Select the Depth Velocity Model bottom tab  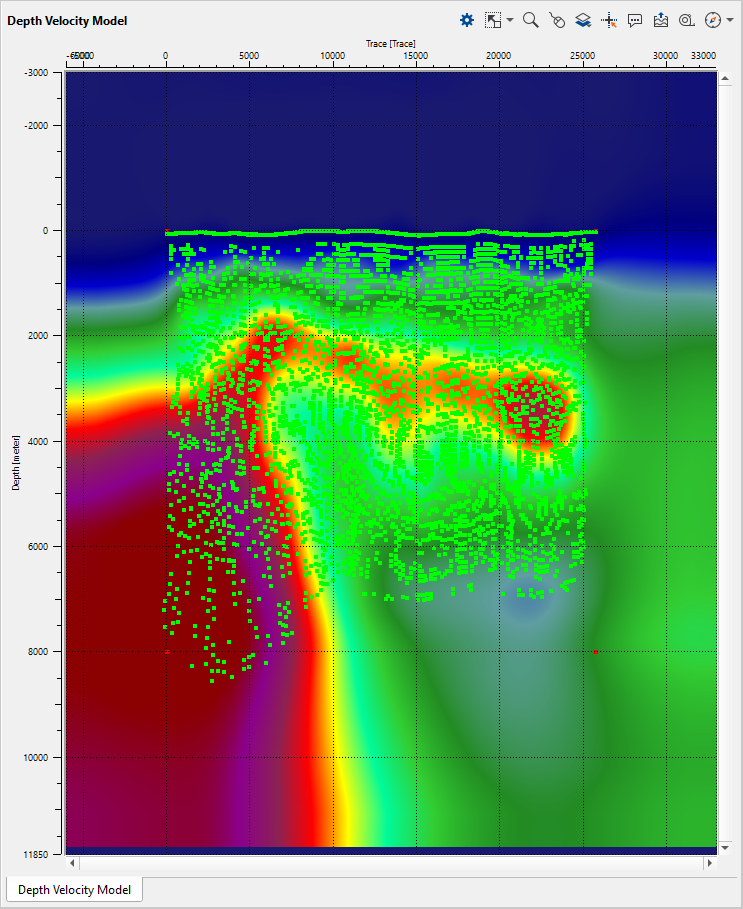coord(75,889)
